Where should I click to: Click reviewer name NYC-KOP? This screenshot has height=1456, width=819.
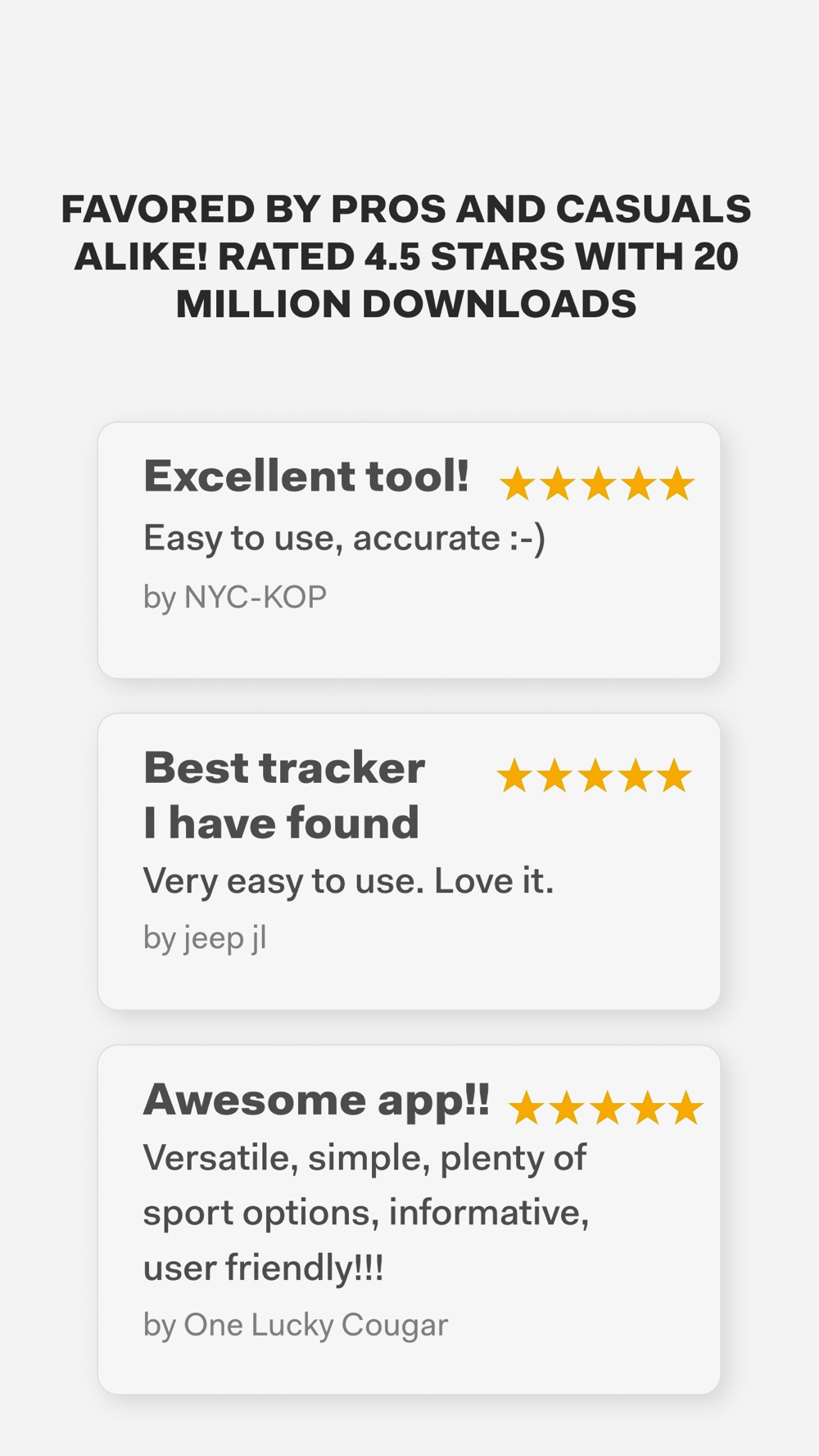click(235, 597)
